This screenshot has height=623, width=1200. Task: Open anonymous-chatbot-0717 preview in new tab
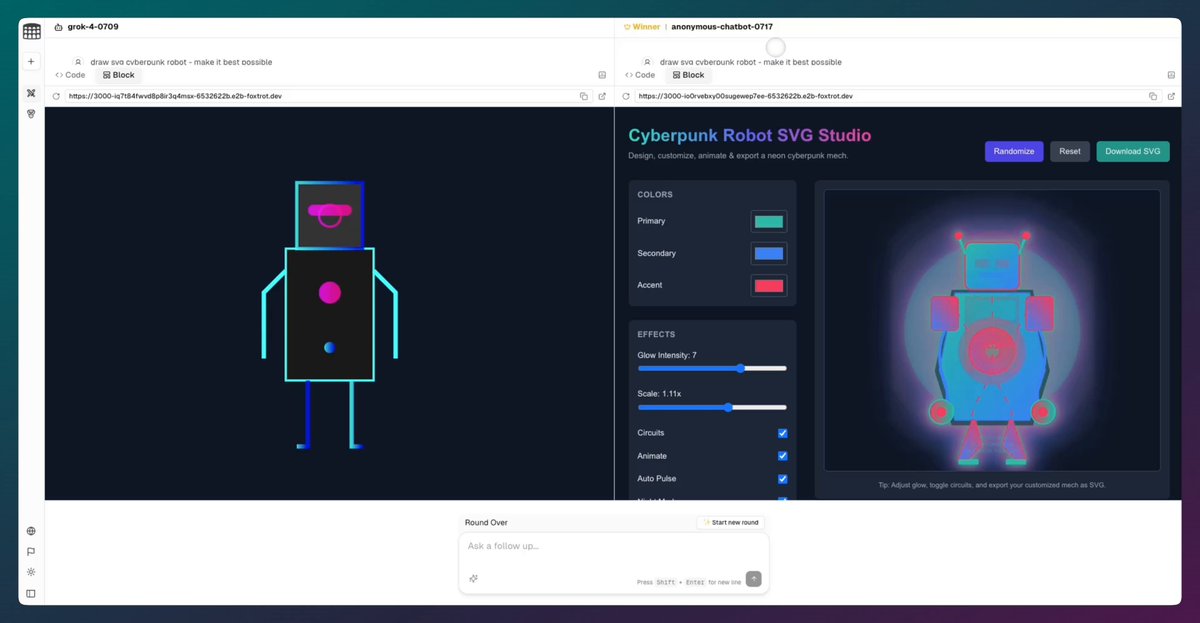pos(1171,96)
